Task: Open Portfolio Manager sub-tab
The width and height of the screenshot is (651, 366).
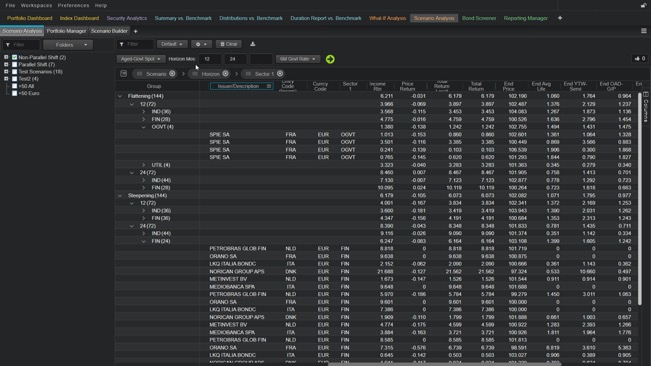Action: (x=66, y=31)
